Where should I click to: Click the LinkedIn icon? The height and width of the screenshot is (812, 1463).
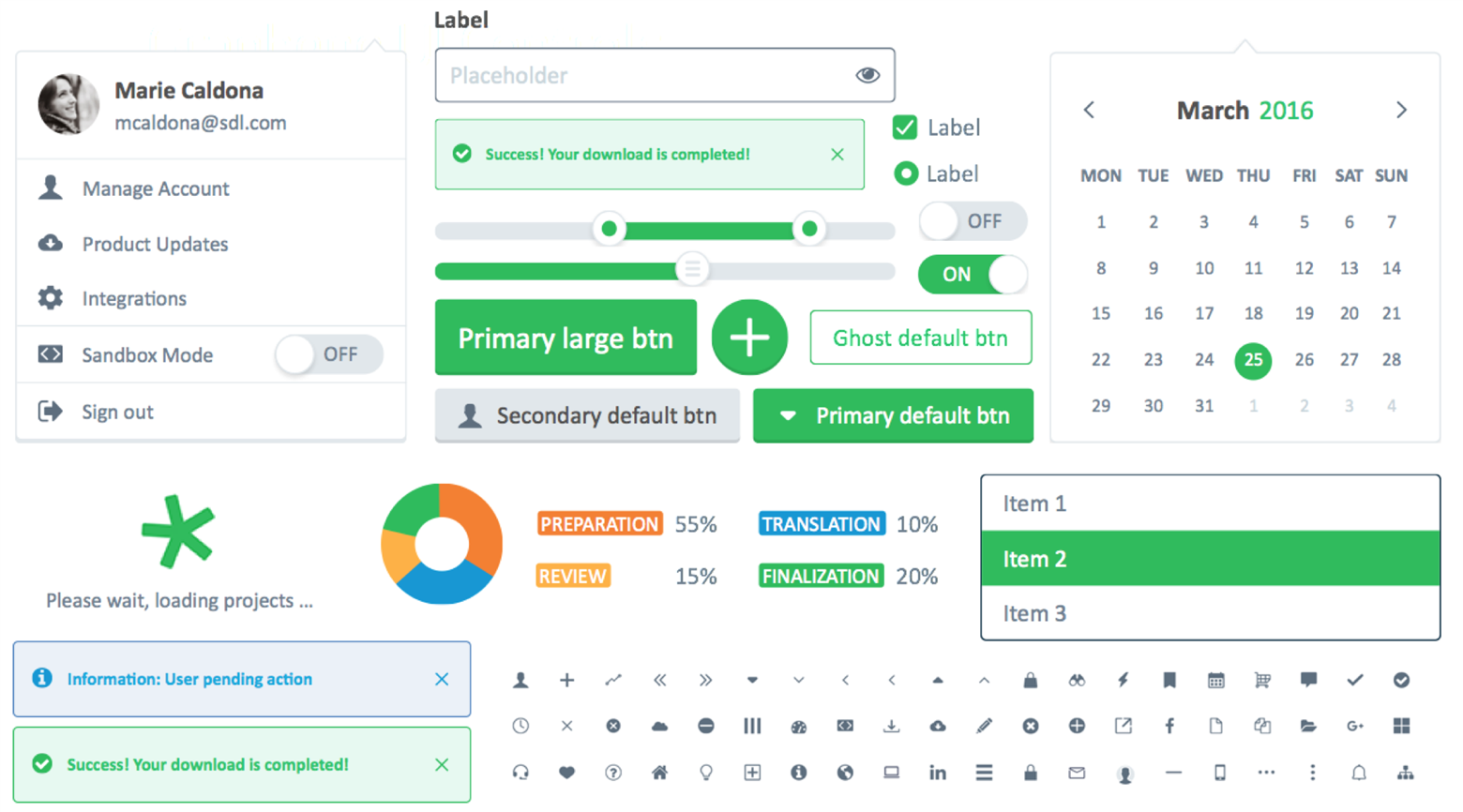[938, 773]
